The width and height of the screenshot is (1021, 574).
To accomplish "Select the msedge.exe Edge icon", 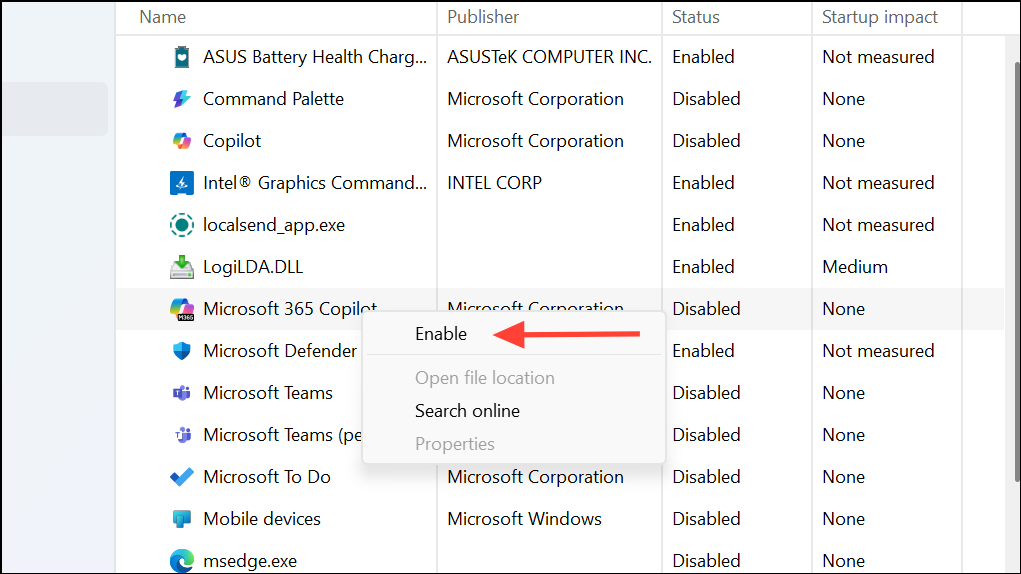I will point(182,561).
